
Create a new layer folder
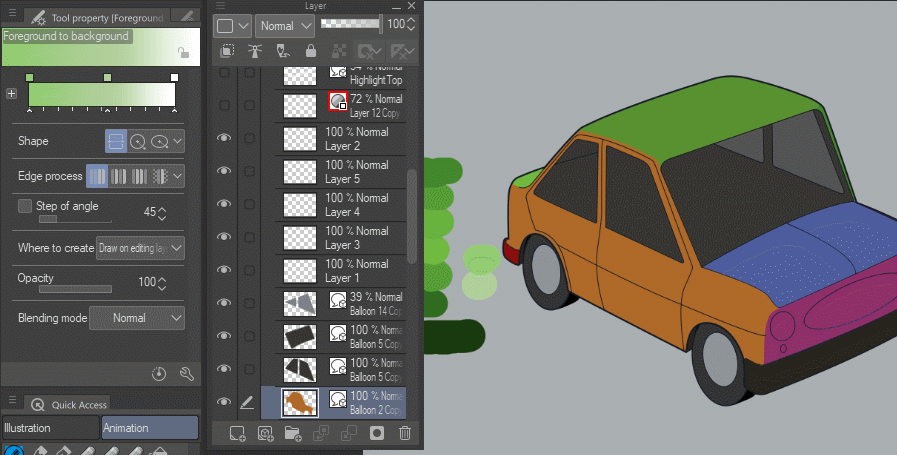(293, 433)
